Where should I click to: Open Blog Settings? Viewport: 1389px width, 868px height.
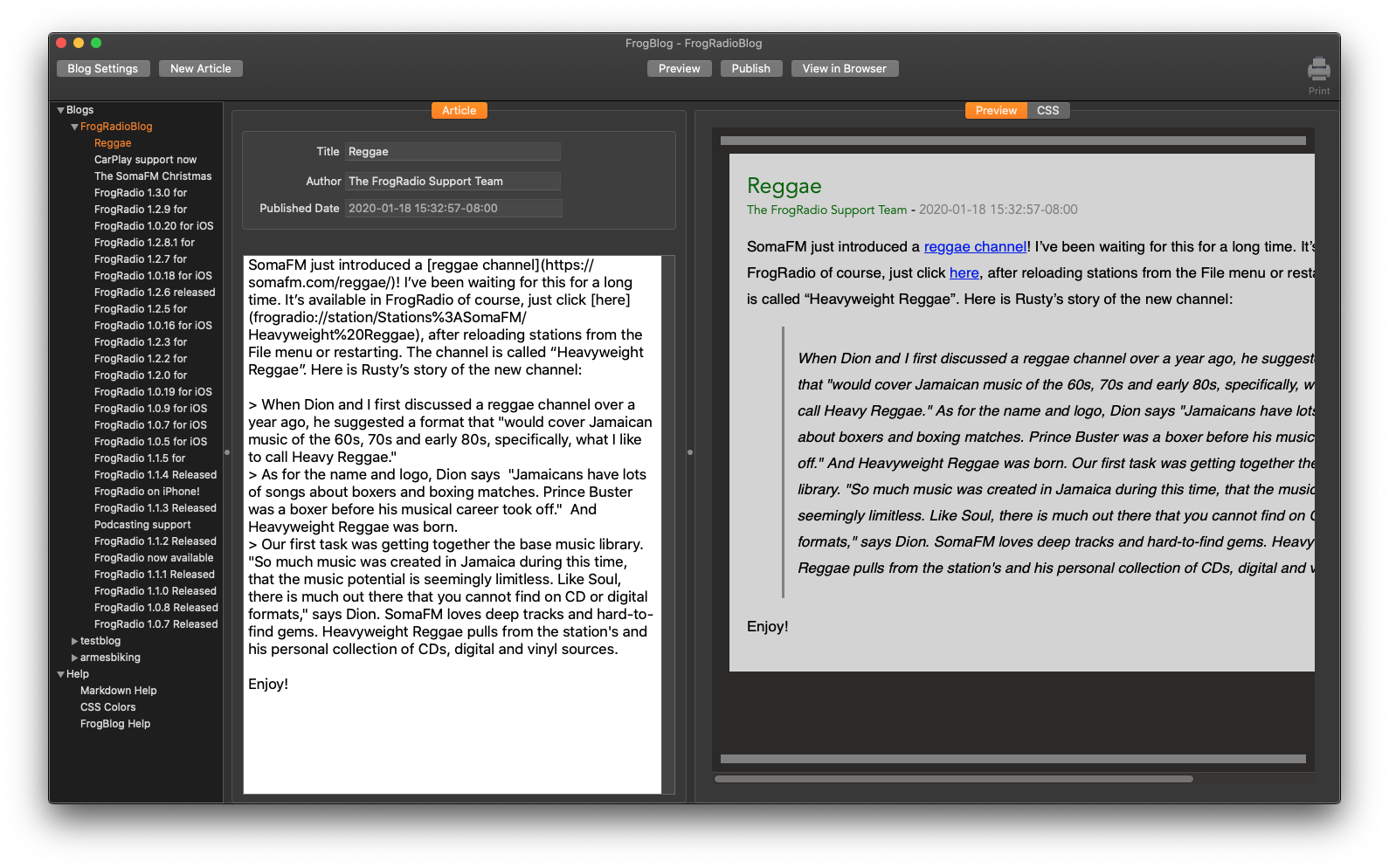point(103,69)
